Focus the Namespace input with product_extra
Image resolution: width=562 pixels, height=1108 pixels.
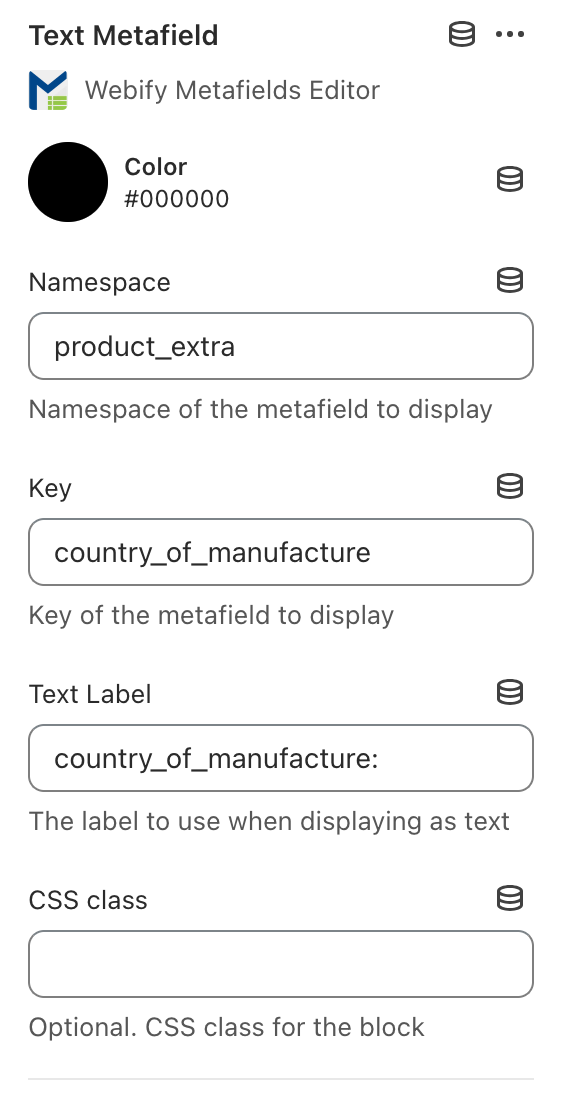pyautogui.click(x=281, y=346)
